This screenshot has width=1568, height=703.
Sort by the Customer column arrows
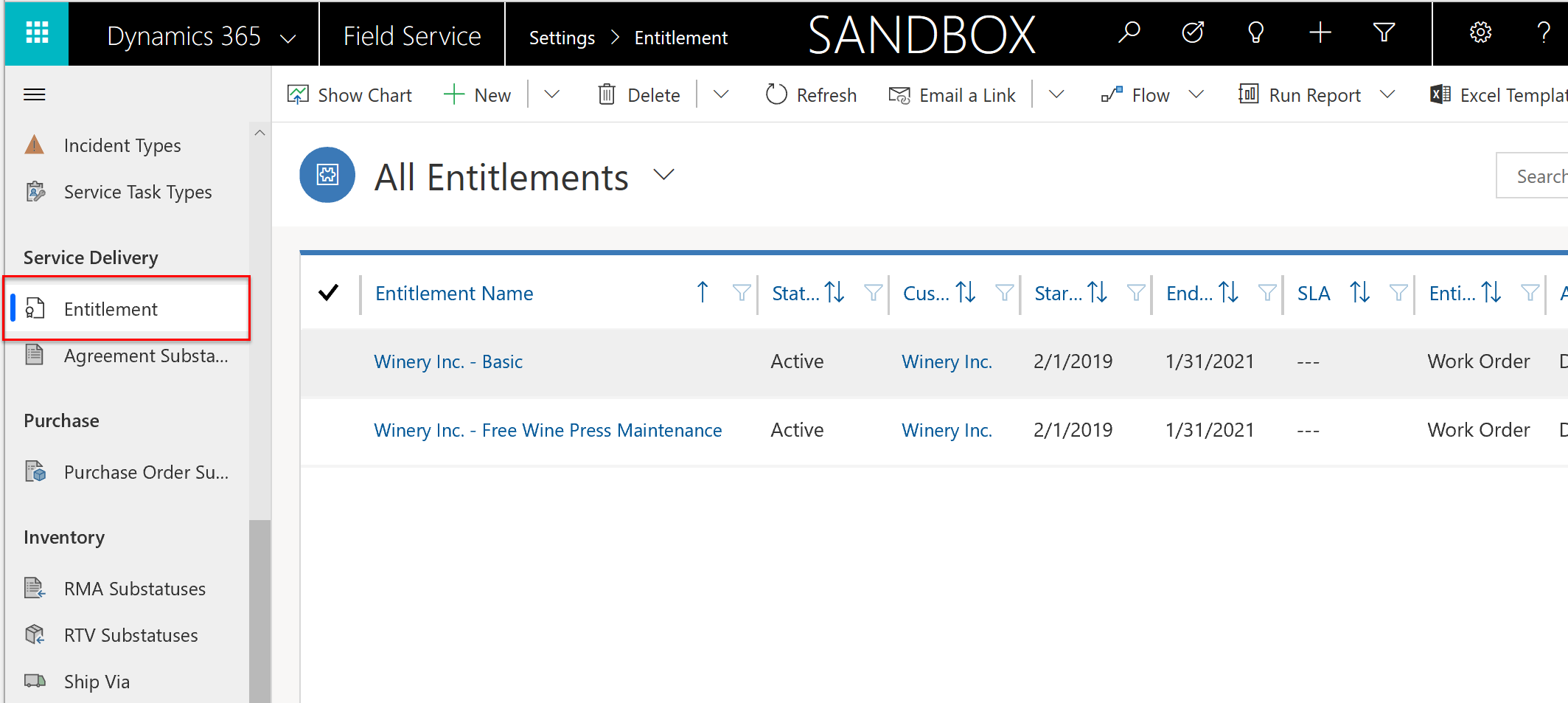tap(966, 293)
